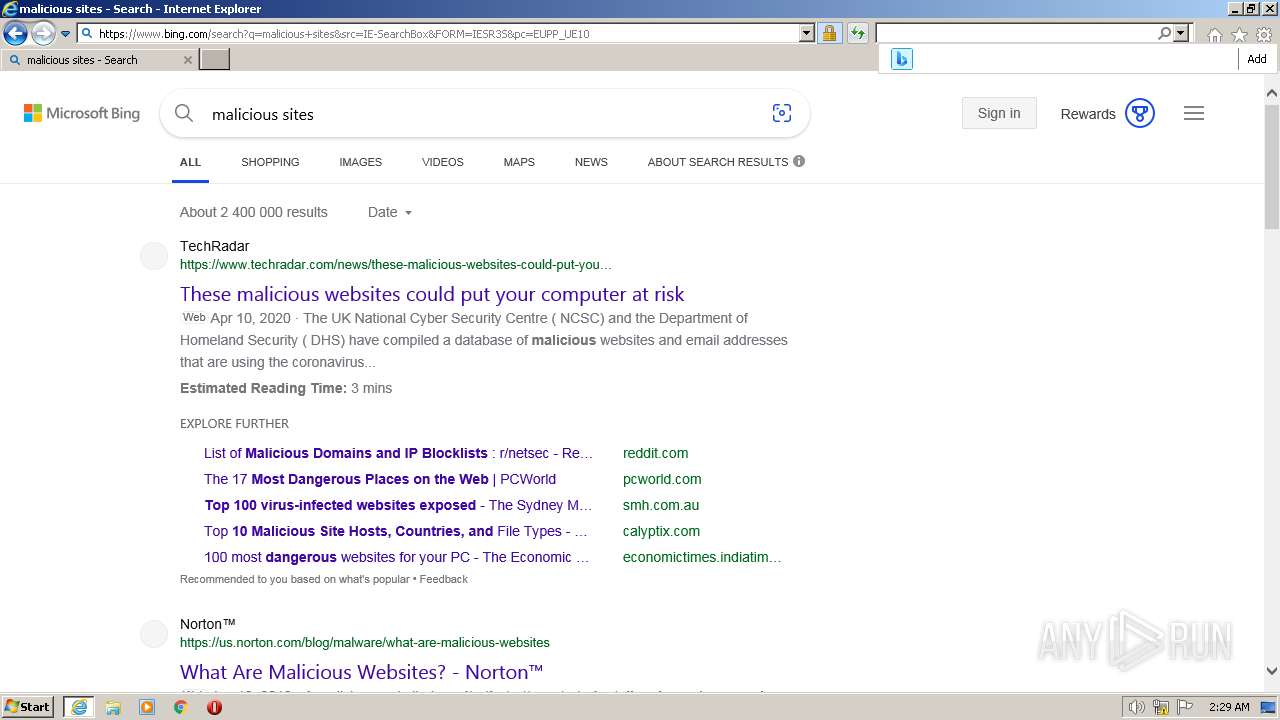This screenshot has width=1280, height=720.
Task: Click Internet Explorer taskbar icon
Action: pos(79,707)
